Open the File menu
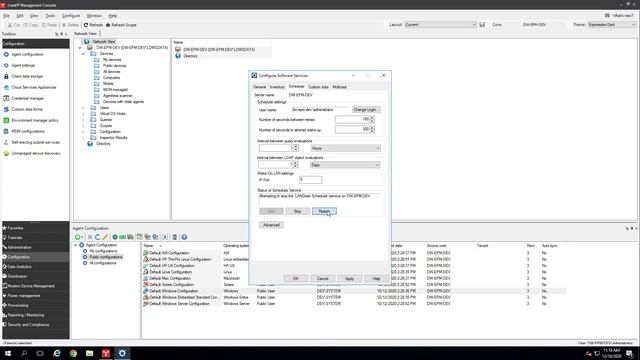 [x=6, y=16]
